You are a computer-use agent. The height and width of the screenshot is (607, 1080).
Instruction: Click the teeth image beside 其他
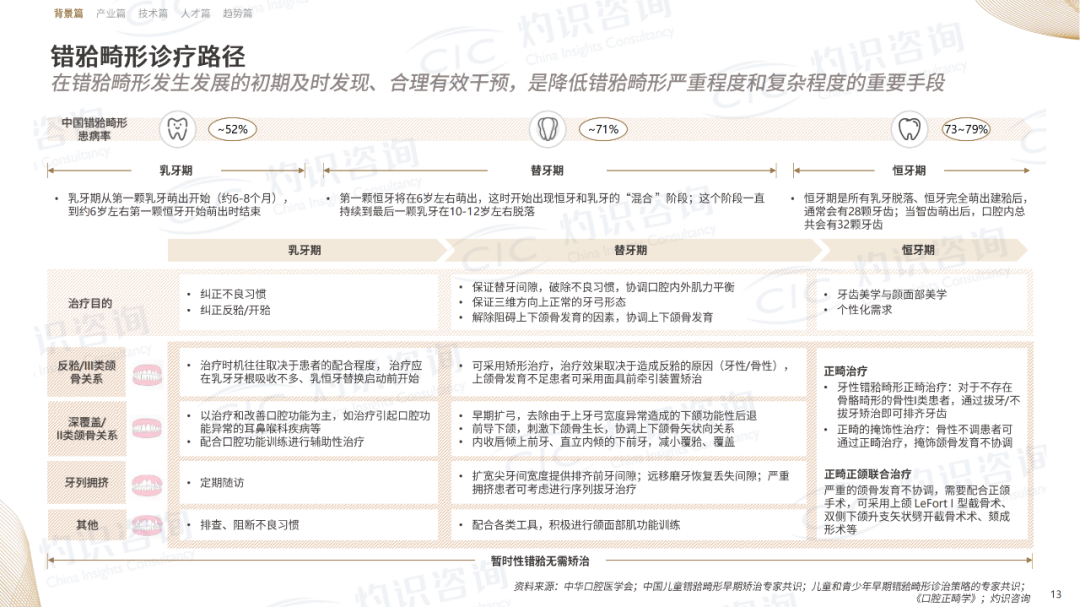tap(147, 526)
